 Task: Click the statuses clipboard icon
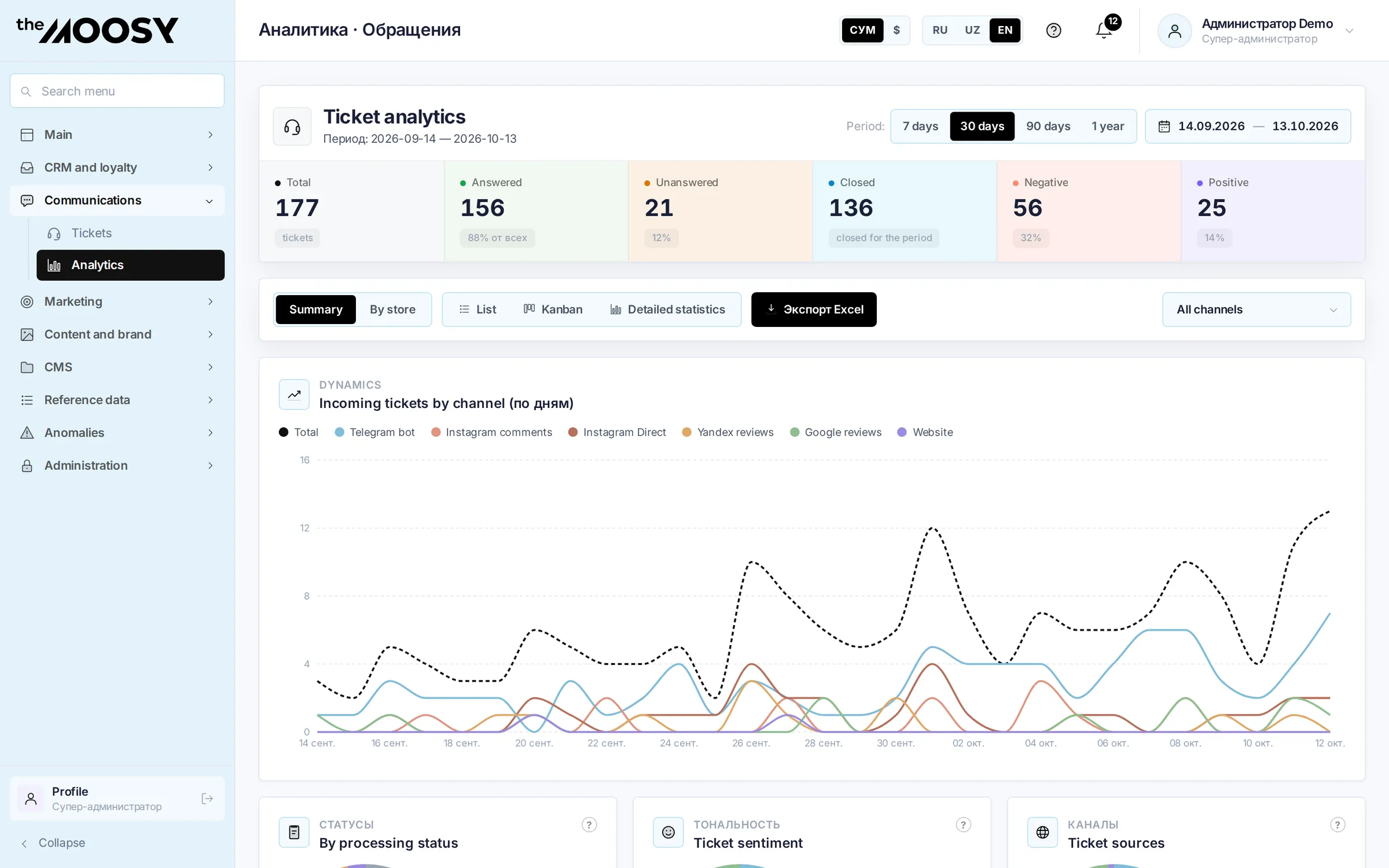[294, 832]
